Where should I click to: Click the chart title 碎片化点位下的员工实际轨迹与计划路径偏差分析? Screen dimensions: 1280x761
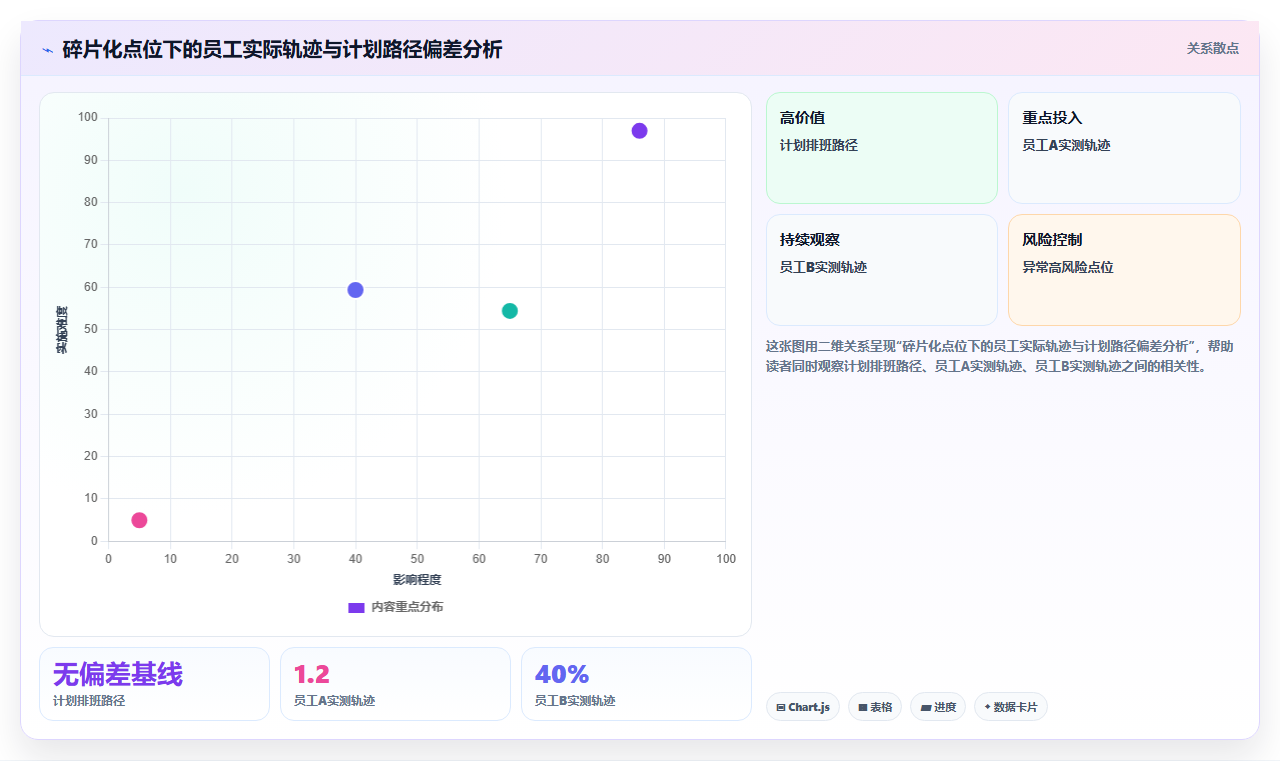pyautogui.click(x=282, y=49)
